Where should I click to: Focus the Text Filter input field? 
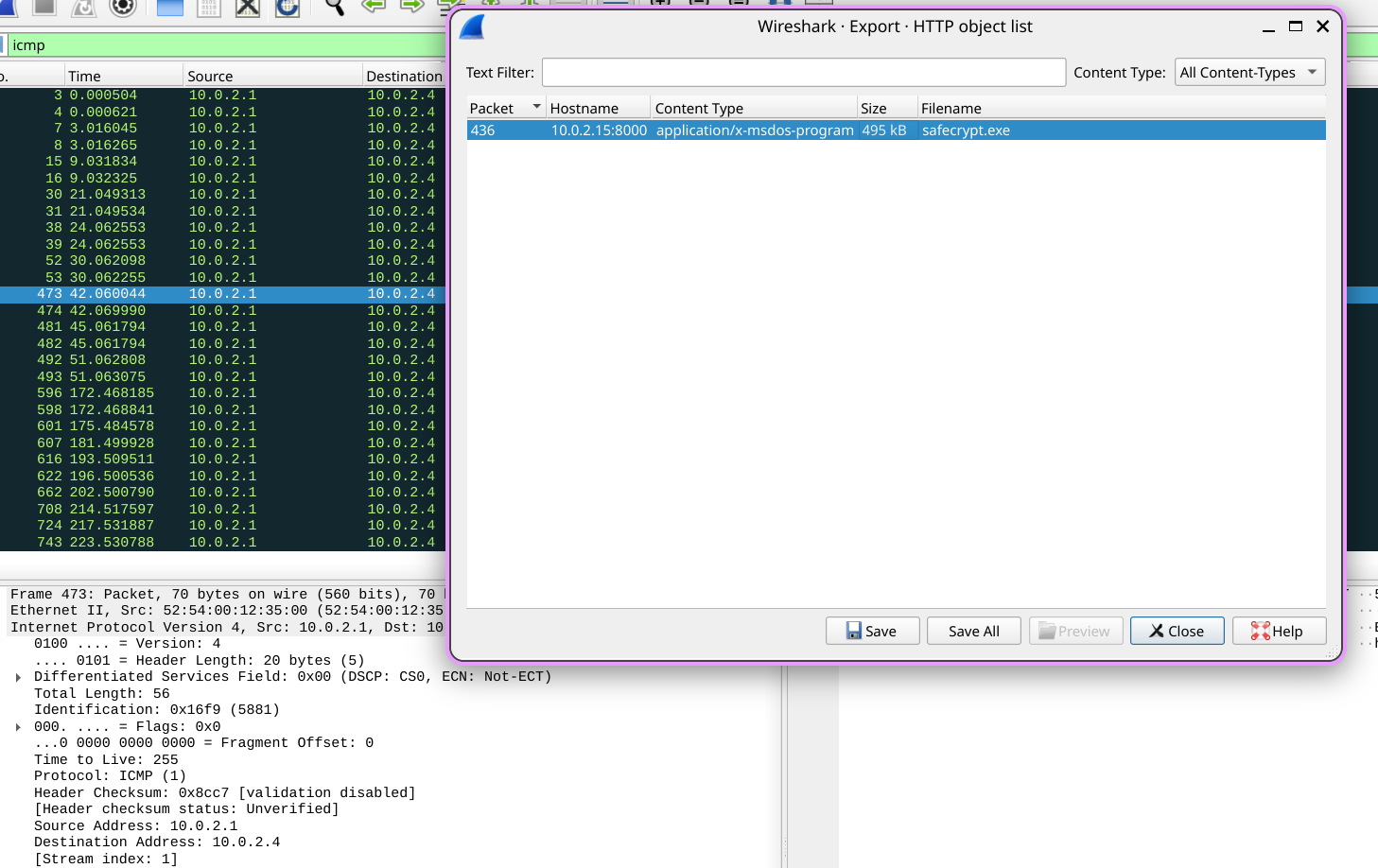[x=803, y=73]
